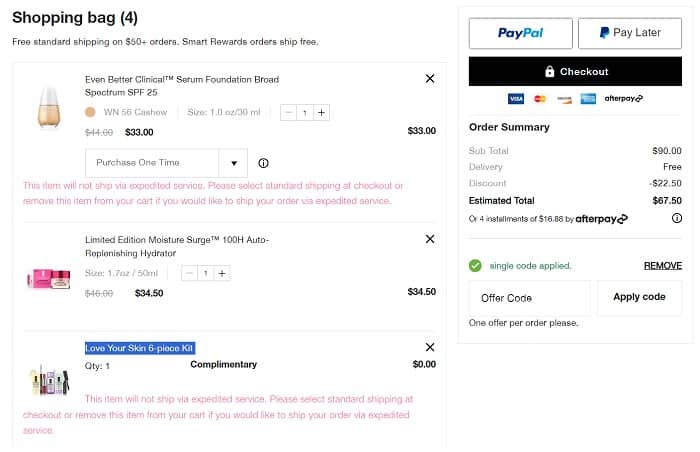
Task: Decrease quantity of the serum foundation
Action: pos(289,112)
